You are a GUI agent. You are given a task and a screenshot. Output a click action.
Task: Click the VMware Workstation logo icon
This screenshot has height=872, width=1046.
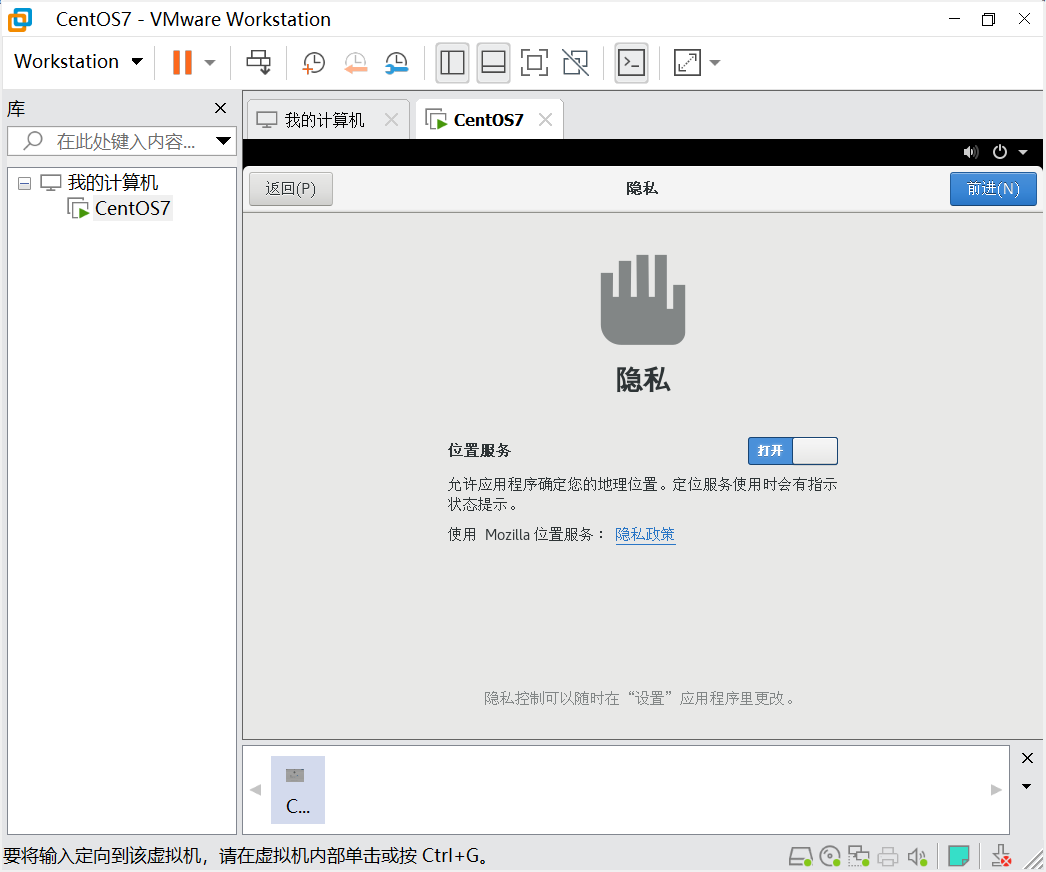coord(19,19)
